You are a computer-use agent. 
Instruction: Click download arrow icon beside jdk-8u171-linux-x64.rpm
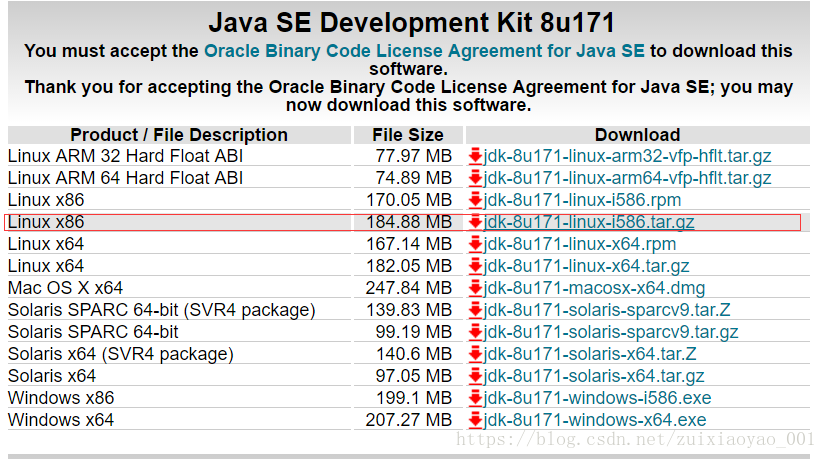[475, 244]
